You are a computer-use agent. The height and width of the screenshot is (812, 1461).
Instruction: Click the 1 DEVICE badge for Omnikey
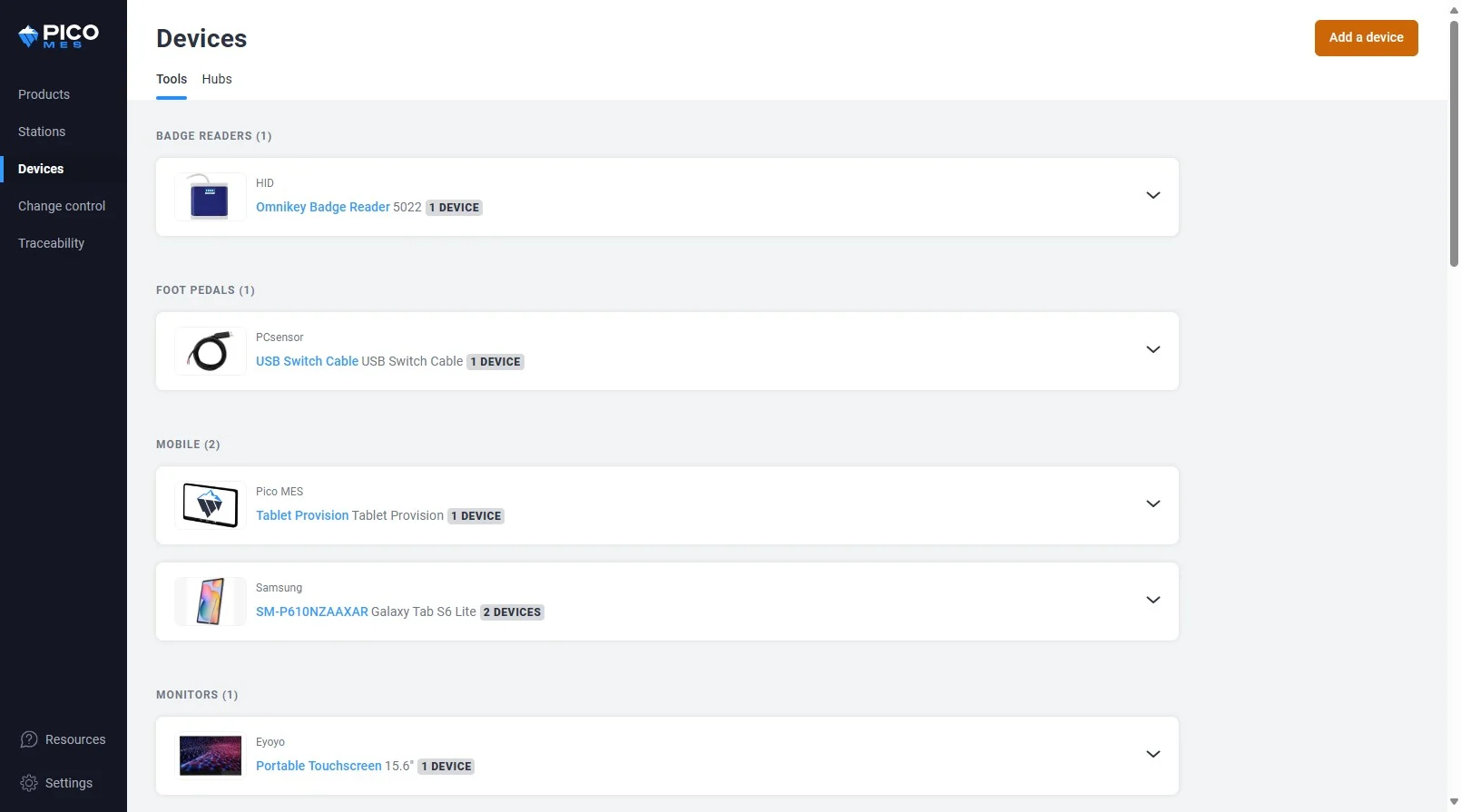point(454,208)
